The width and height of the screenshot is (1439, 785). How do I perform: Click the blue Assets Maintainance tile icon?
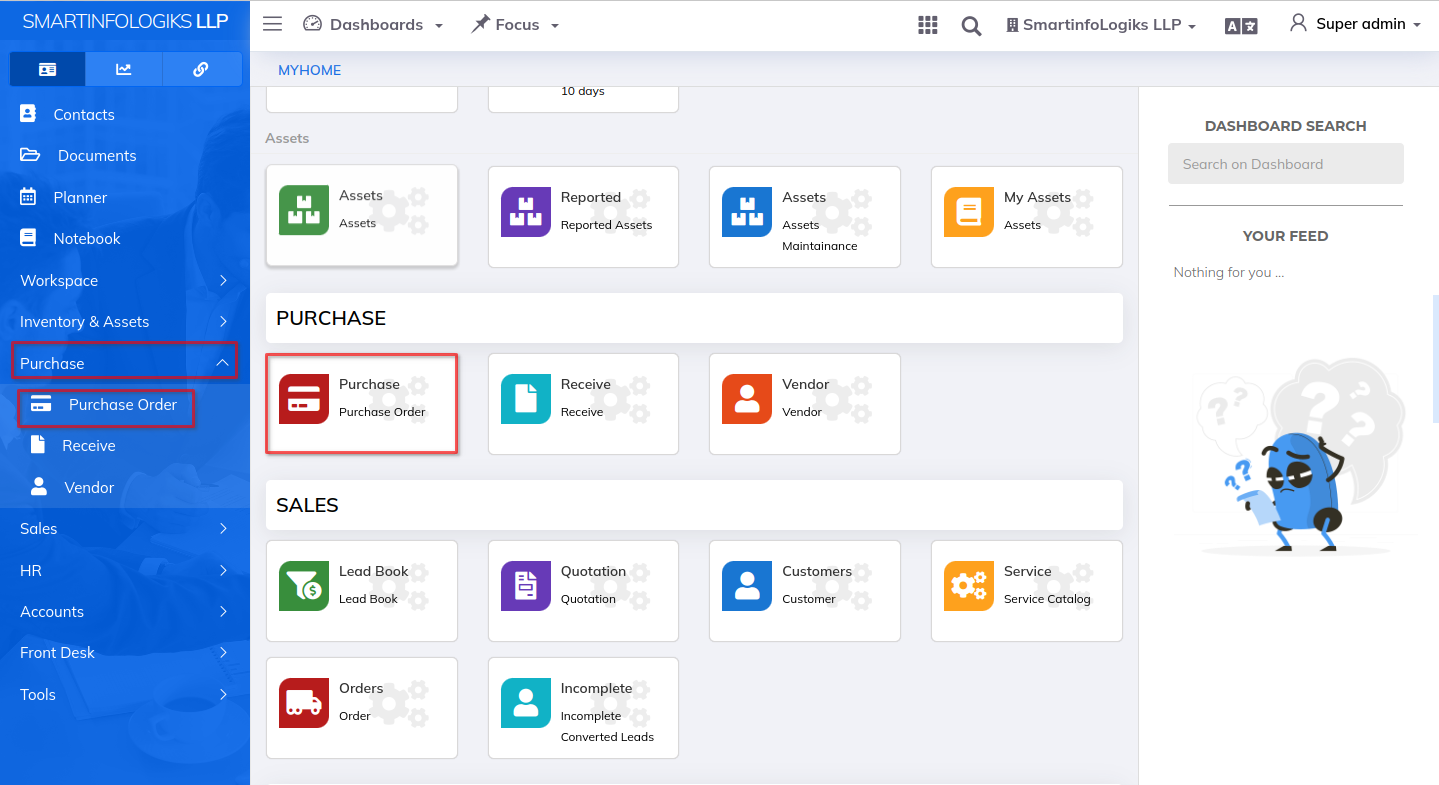click(x=747, y=212)
